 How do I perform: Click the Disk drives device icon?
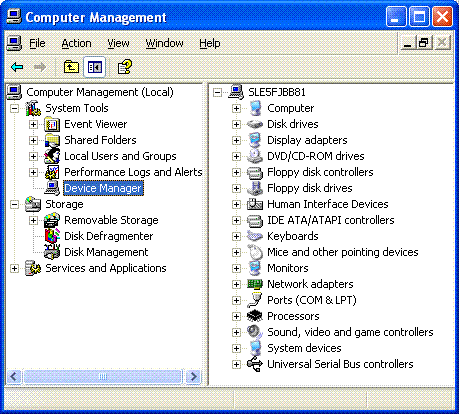255,124
